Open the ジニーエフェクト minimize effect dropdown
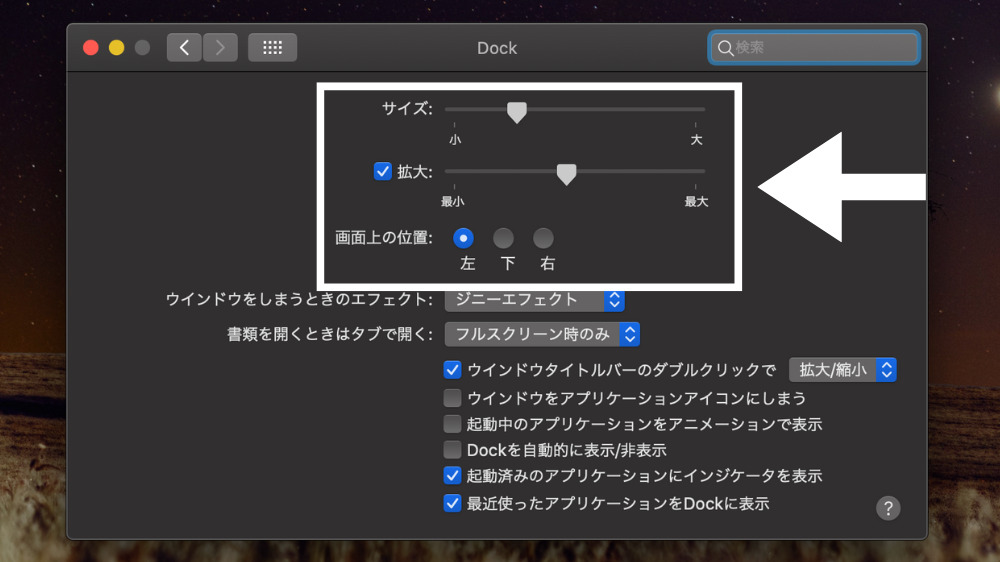Screen dimensions: 1000x562 click(534, 299)
